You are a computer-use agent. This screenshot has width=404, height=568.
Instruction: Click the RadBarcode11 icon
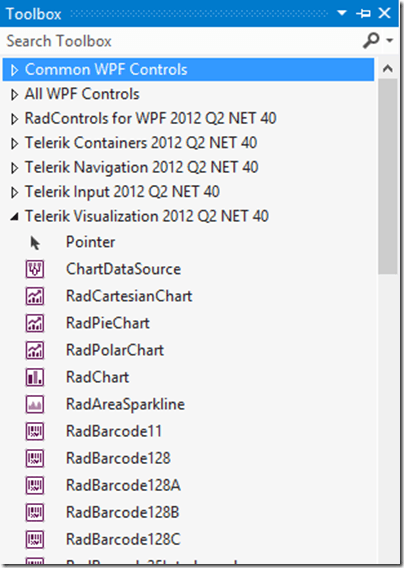[x=35, y=431]
